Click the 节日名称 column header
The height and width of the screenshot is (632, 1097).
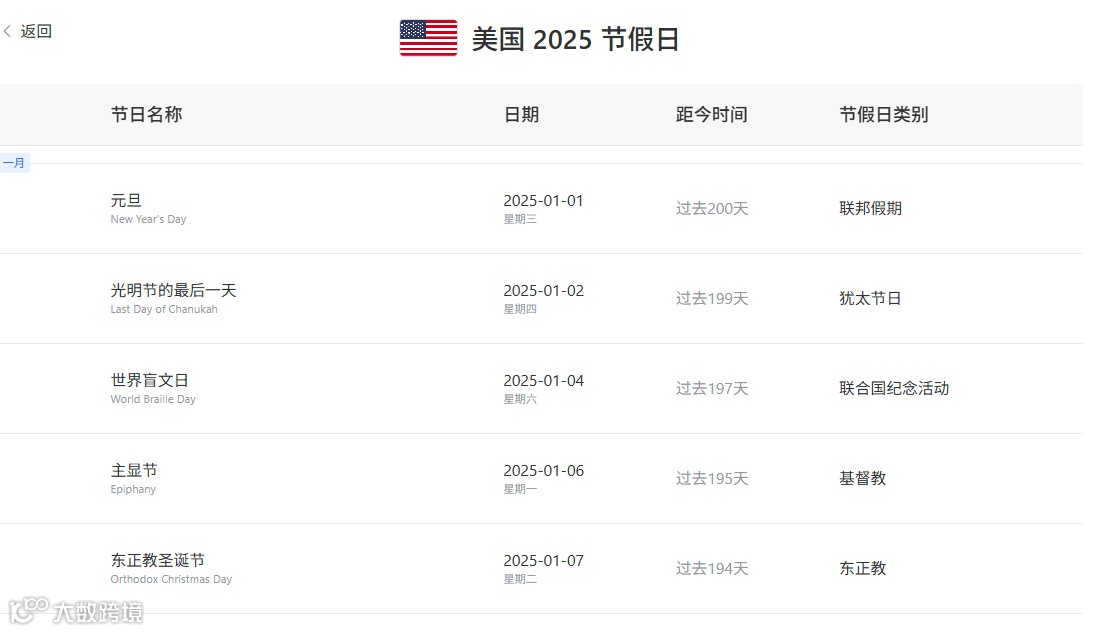click(x=146, y=114)
